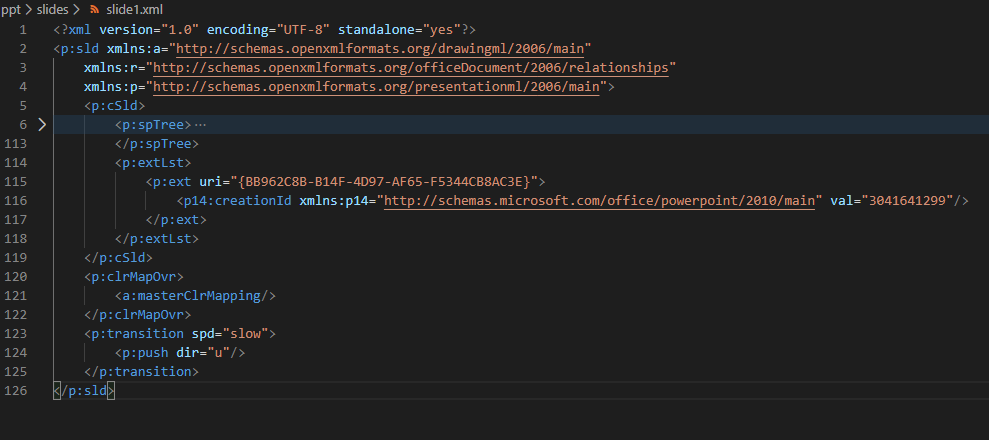Click the XML file icon in breadcrumb
Screen dimensions: 989x440
pyautogui.click(x=95, y=9)
